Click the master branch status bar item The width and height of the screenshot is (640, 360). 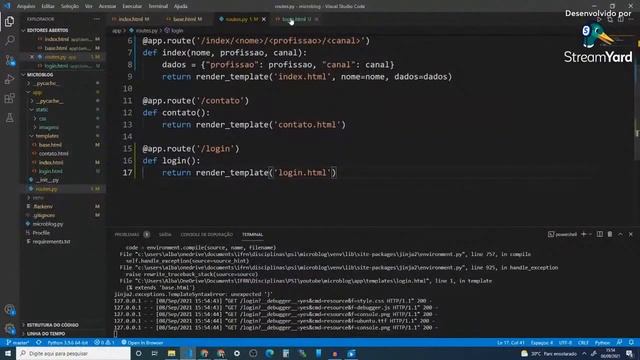point(18,342)
